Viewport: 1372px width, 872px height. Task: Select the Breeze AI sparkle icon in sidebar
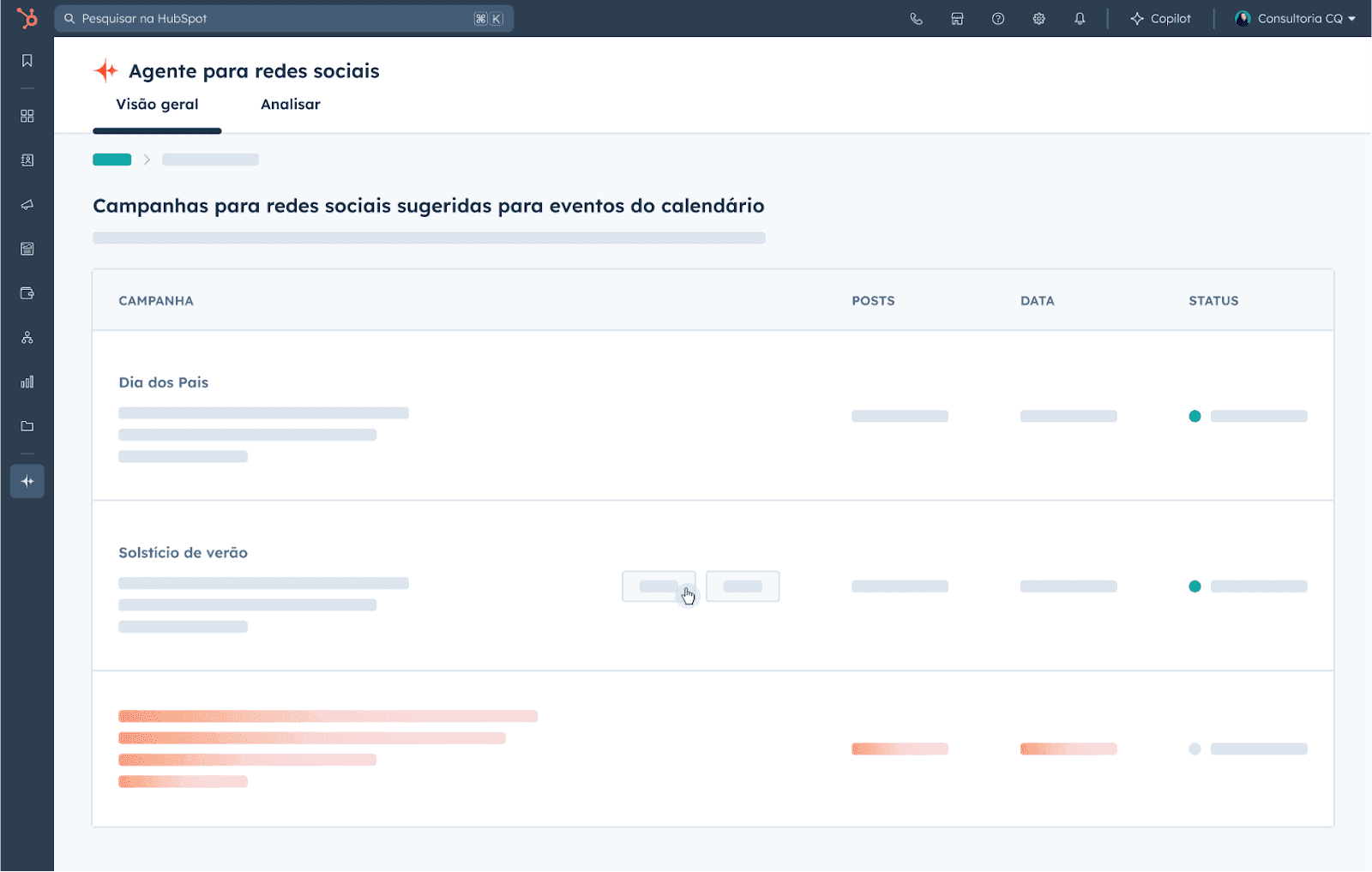(x=27, y=481)
